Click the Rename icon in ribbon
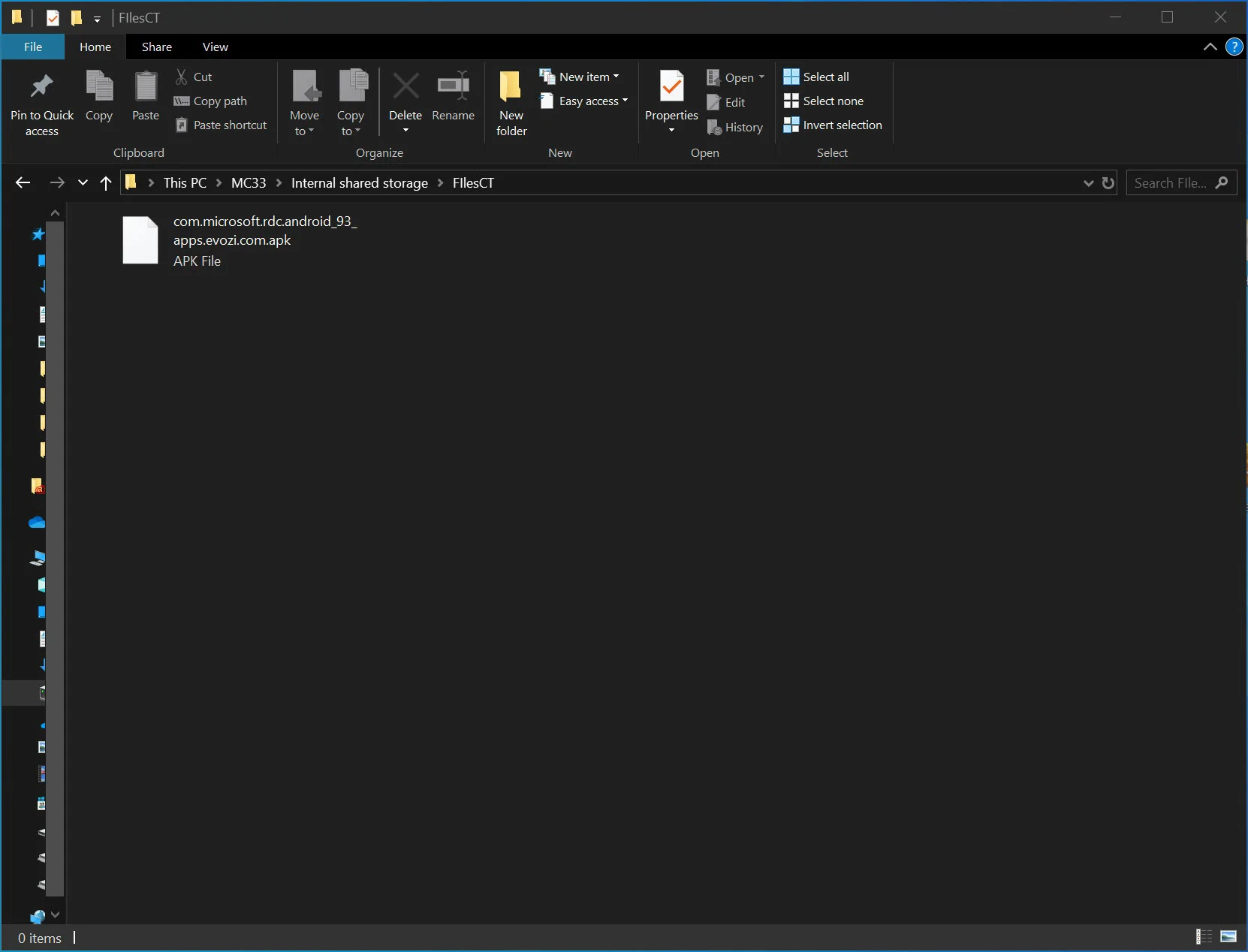Image resolution: width=1248 pixels, height=952 pixels. 453,88
